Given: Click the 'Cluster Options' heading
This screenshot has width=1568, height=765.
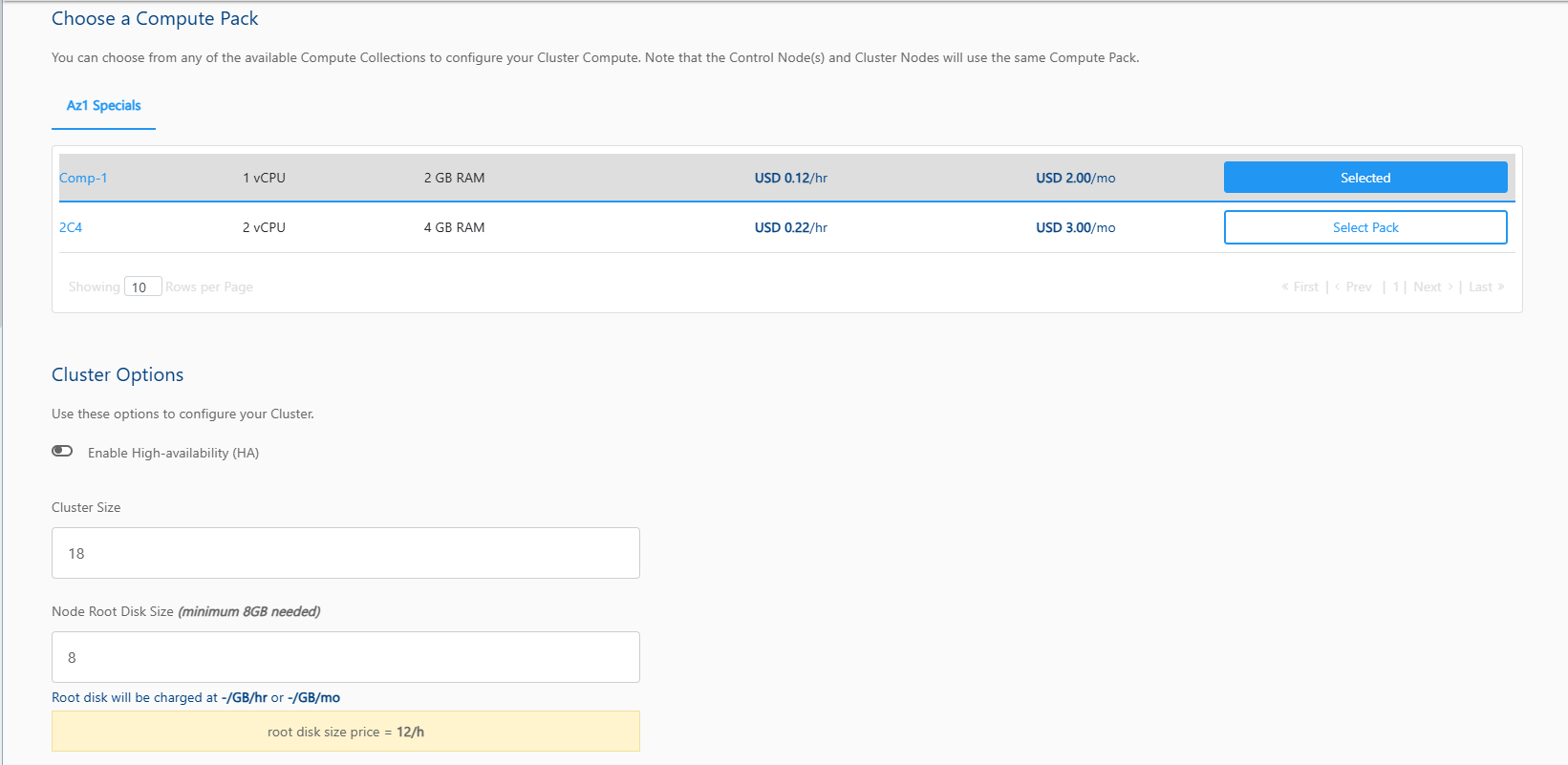Looking at the screenshot, I should click(118, 374).
